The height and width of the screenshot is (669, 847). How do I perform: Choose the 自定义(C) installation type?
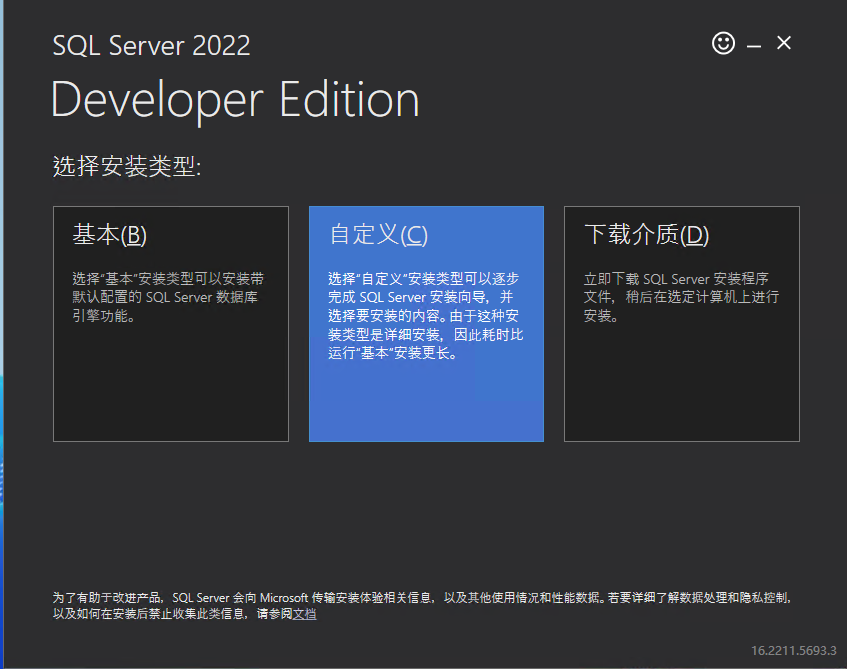(x=426, y=324)
